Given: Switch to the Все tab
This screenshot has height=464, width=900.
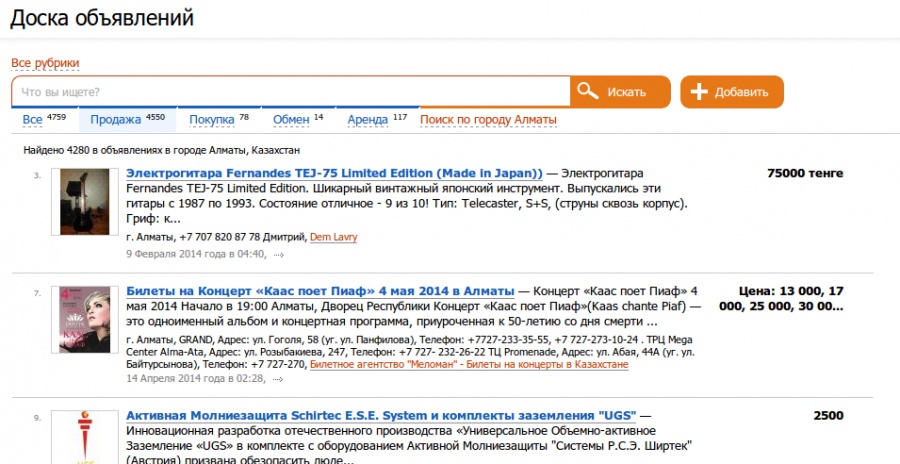Looking at the screenshot, I should pos(33,120).
